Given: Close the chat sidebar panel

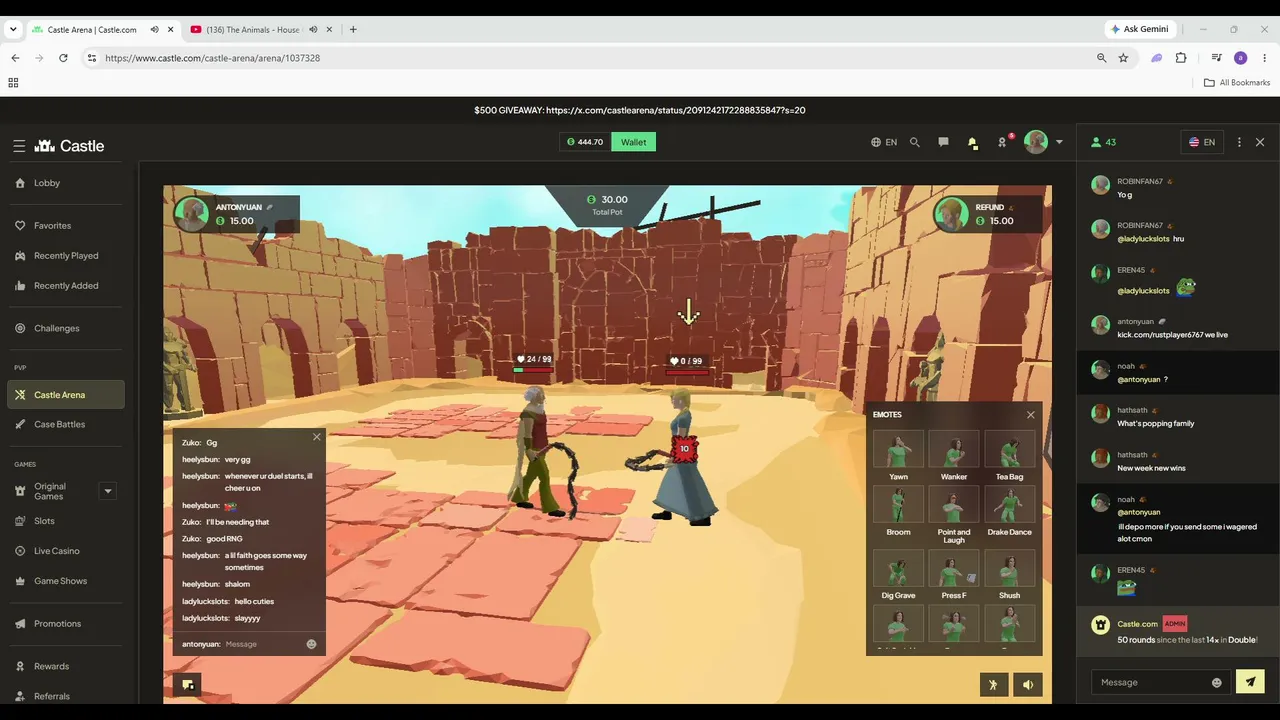Looking at the screenshot, I should (x=1260, y=142).
